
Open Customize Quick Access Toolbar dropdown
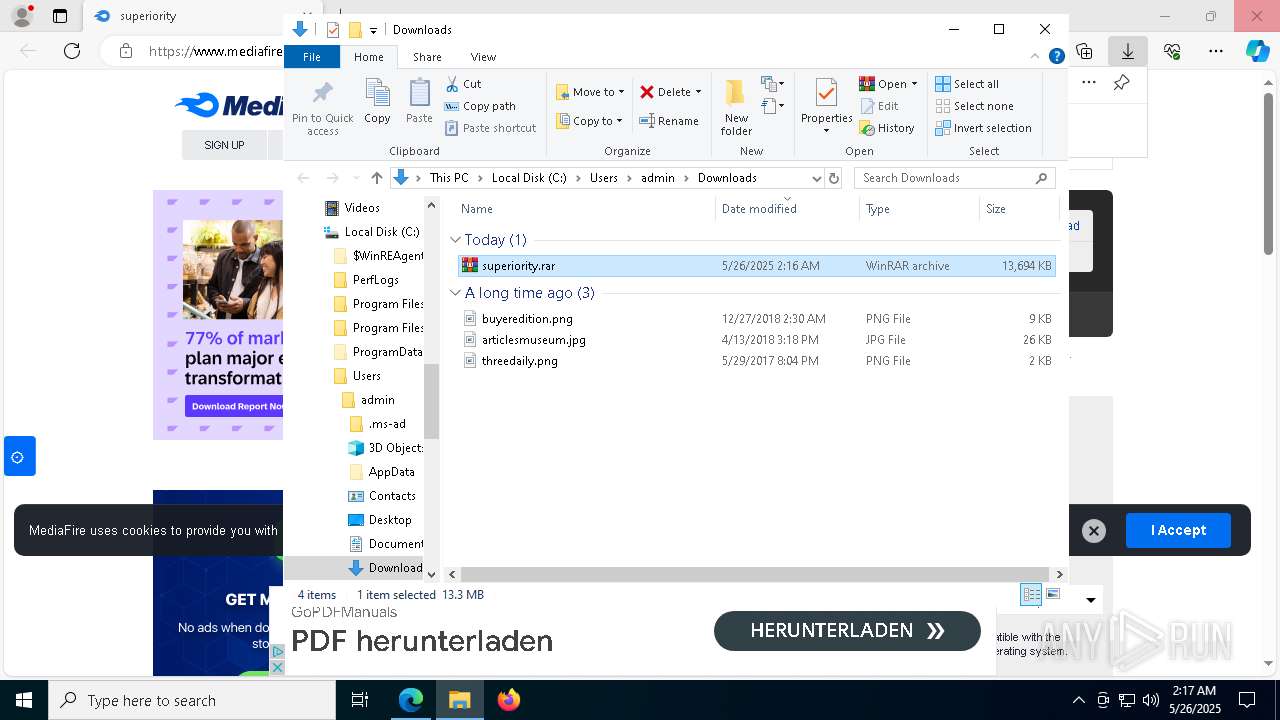(x=373, y=30)
